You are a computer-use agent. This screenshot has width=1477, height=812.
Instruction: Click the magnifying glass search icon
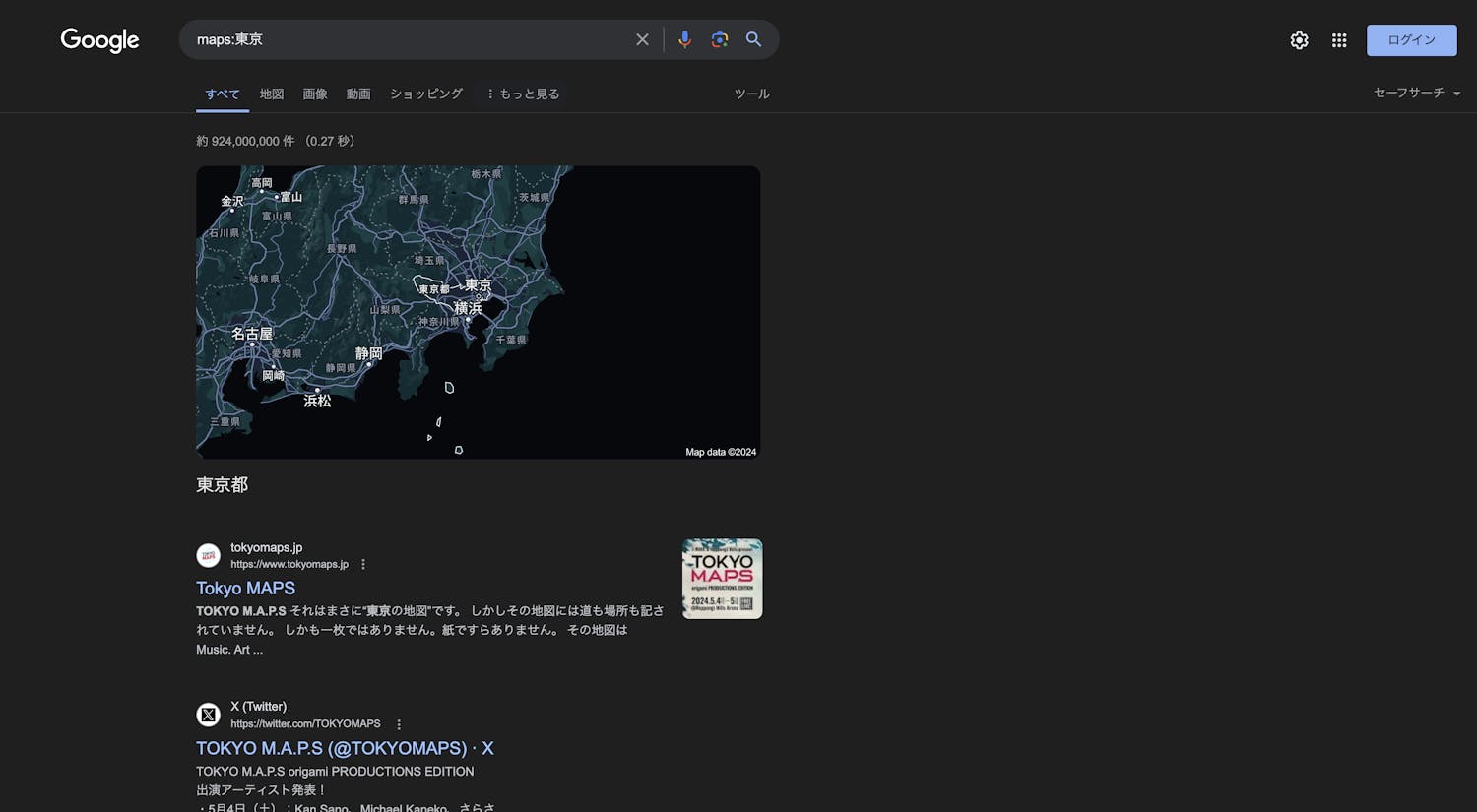point(753,39)
